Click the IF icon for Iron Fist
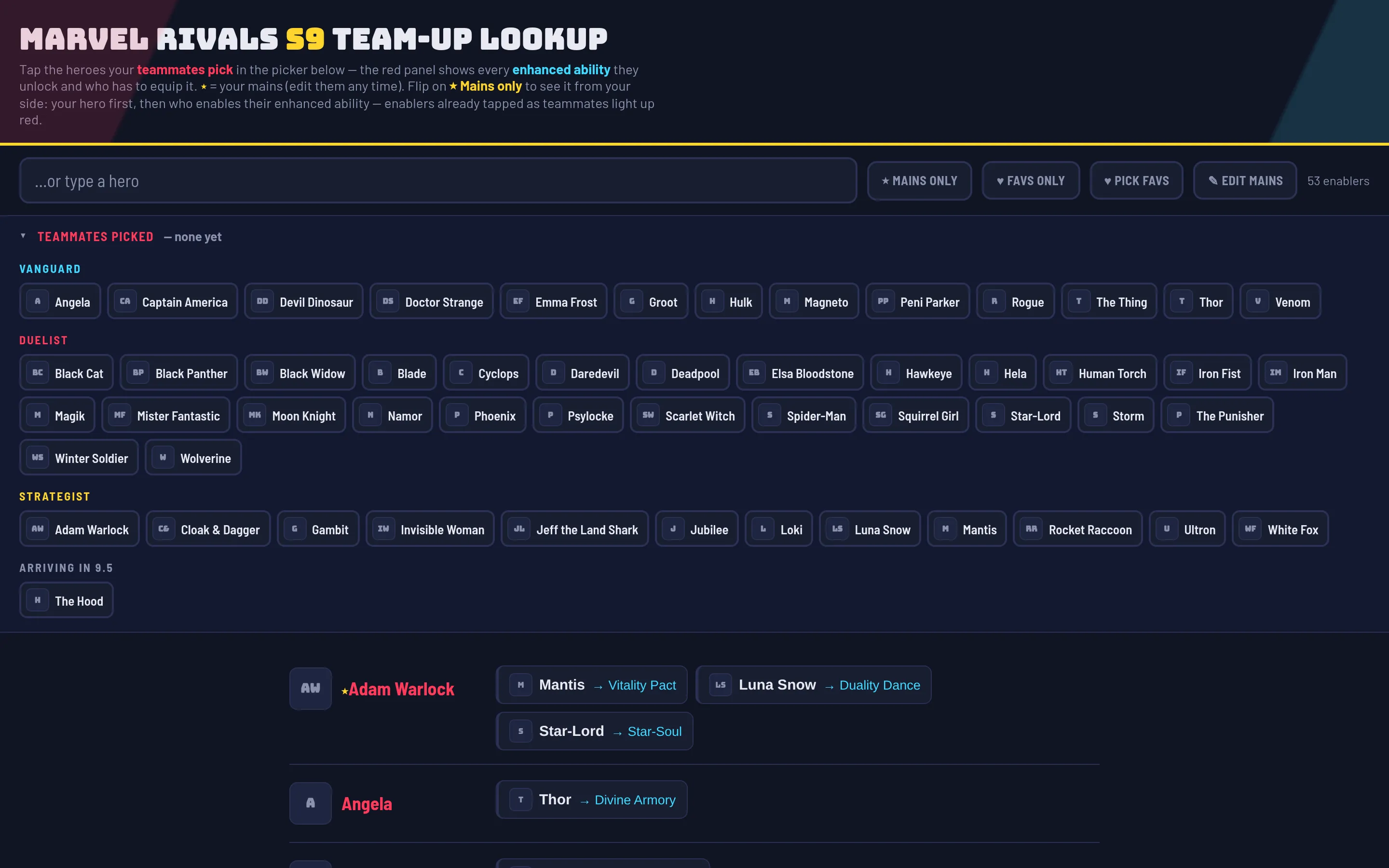The width and height of the screenshot is (1389, 868). tap(1181, 373)
